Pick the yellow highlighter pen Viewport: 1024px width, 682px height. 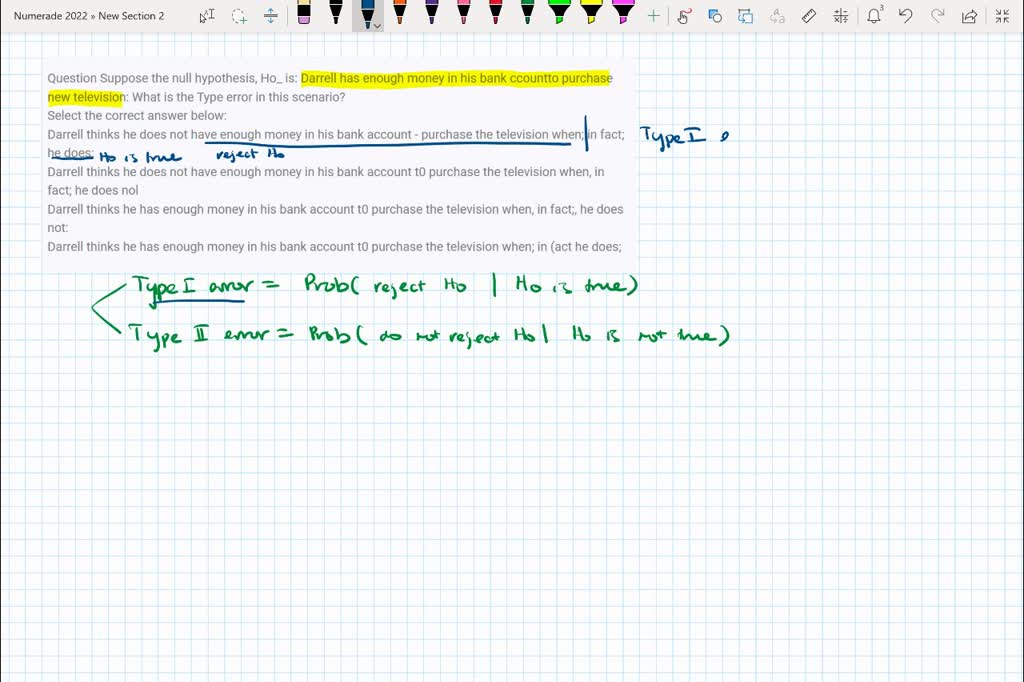592,15
